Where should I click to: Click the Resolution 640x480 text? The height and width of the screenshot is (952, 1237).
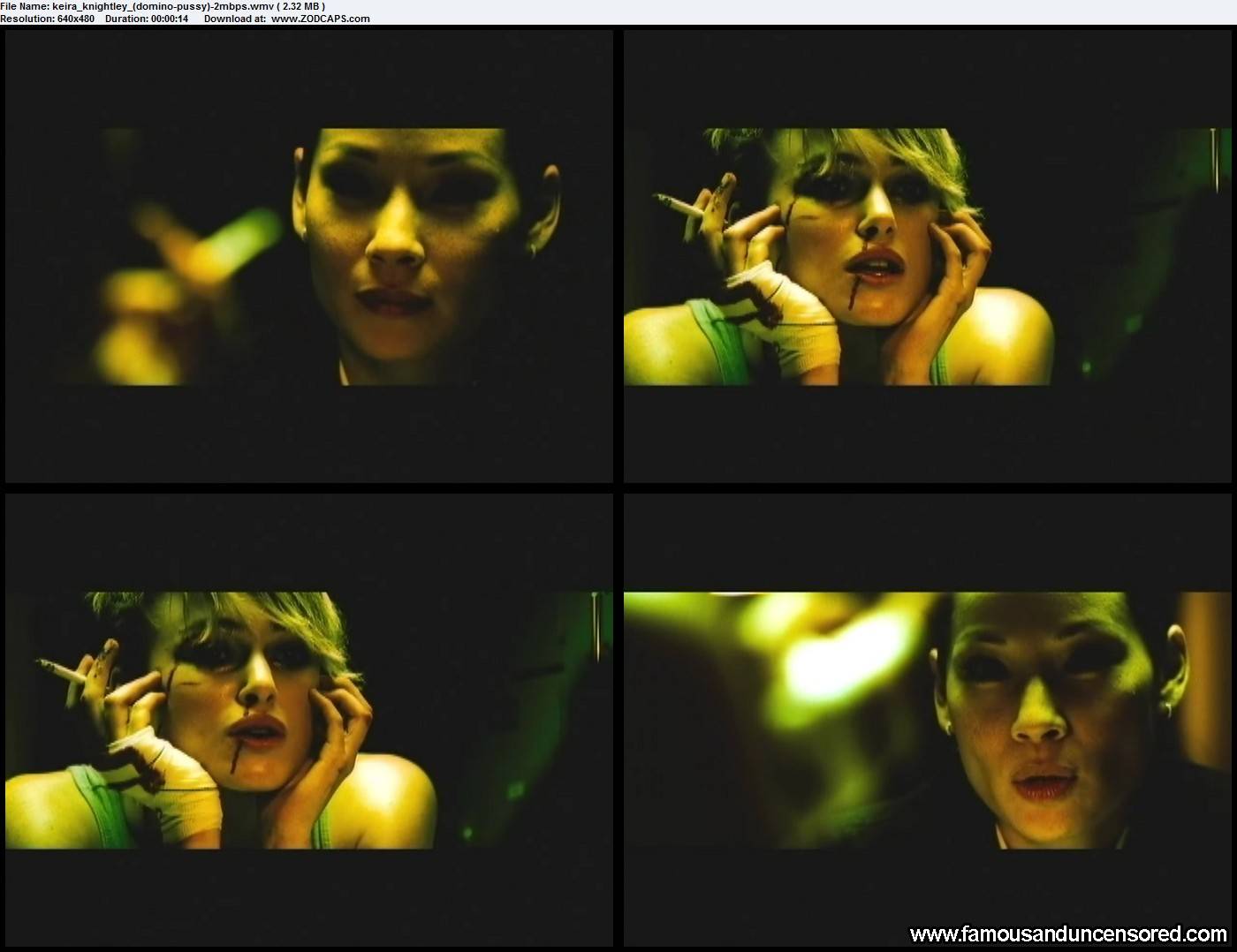coord(48,19)
